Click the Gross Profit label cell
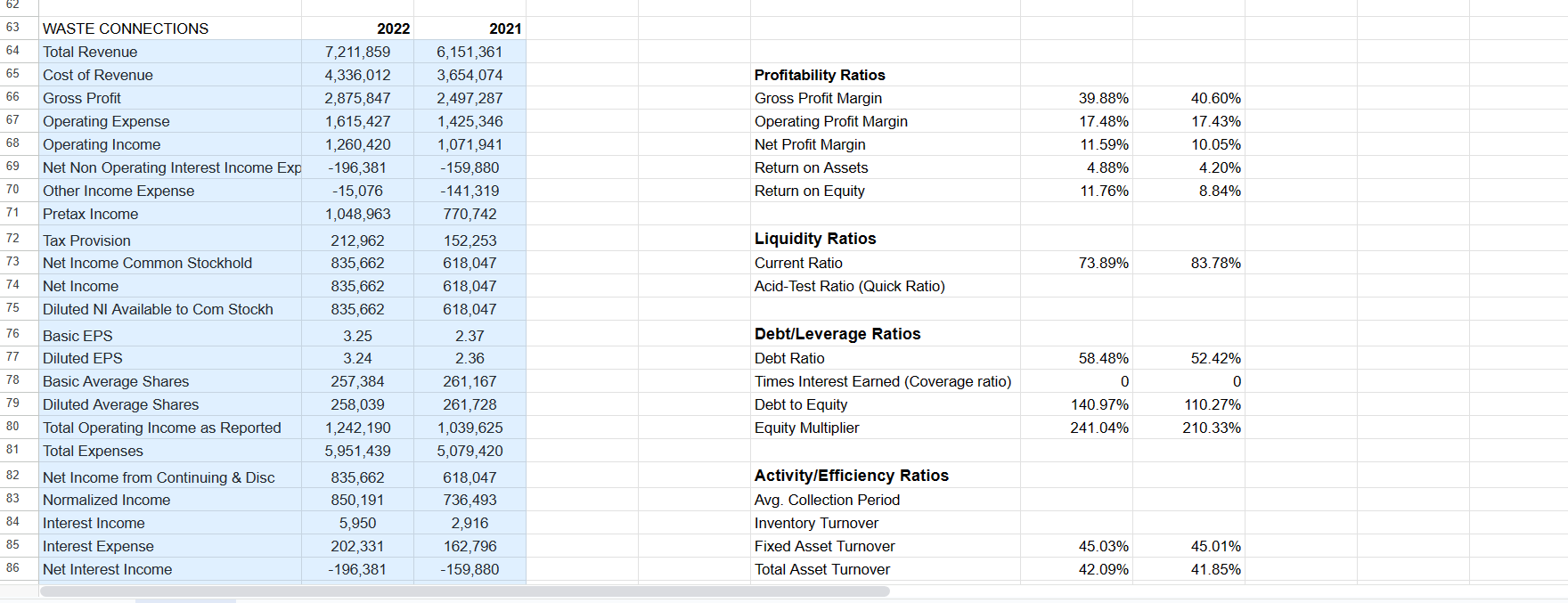This screenshot has height=603, width=1568. click(x=170, y=98)
